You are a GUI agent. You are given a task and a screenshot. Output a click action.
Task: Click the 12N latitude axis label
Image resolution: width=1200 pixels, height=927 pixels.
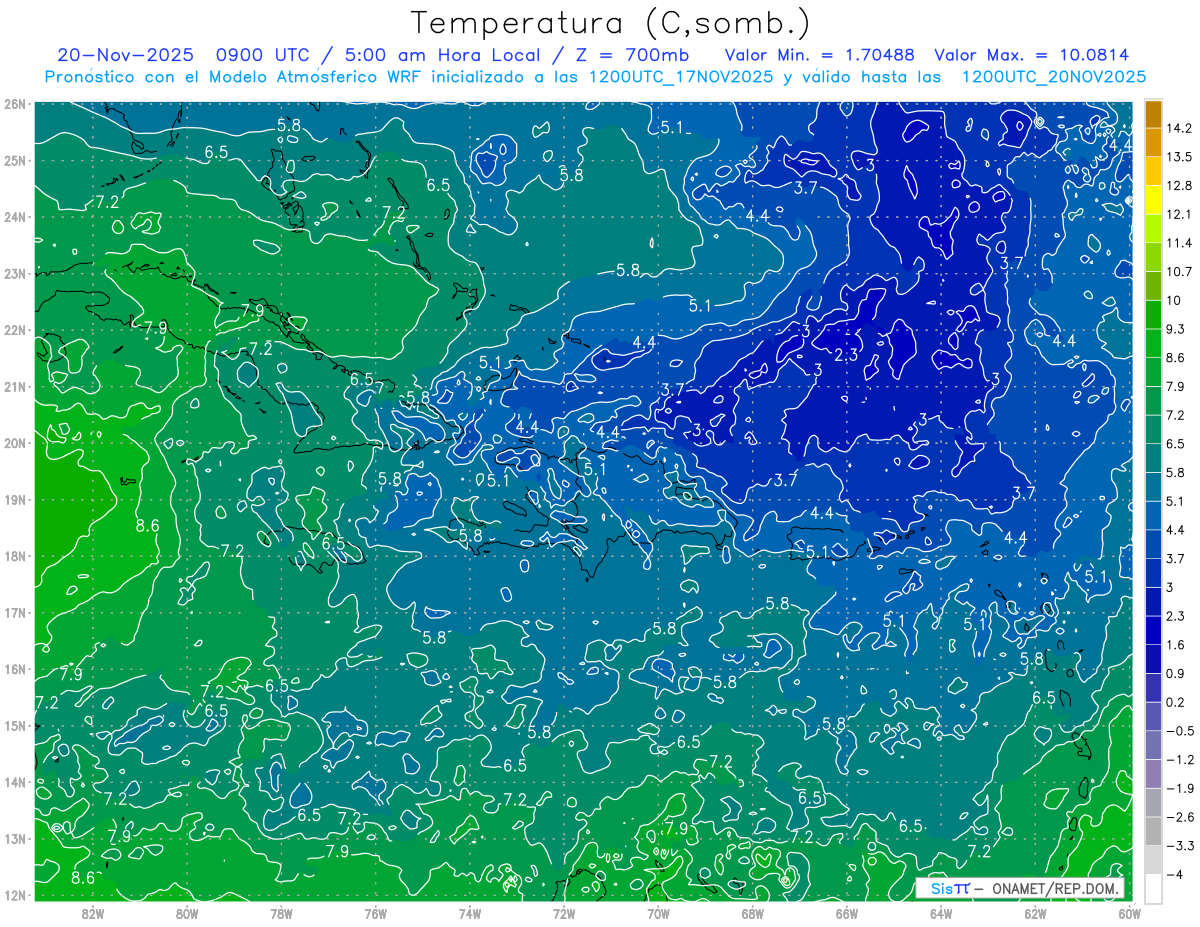(14, 895)
